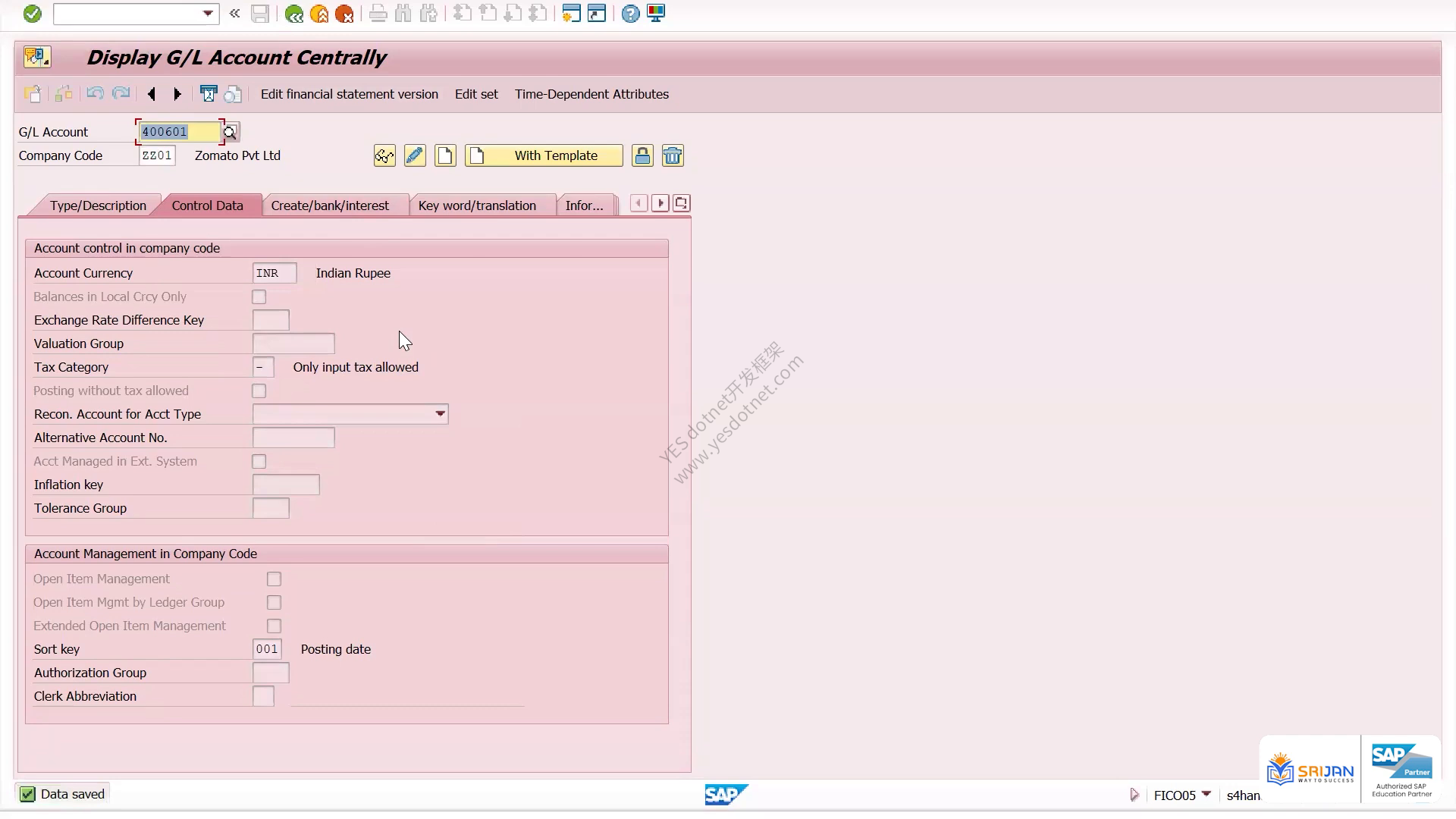Click the trash can Delete icon

pos(673,155)
